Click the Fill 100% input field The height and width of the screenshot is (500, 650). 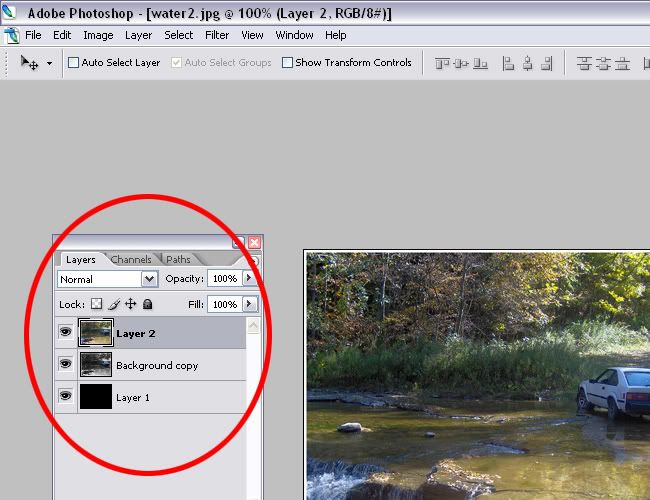click(x=224, y=304)
